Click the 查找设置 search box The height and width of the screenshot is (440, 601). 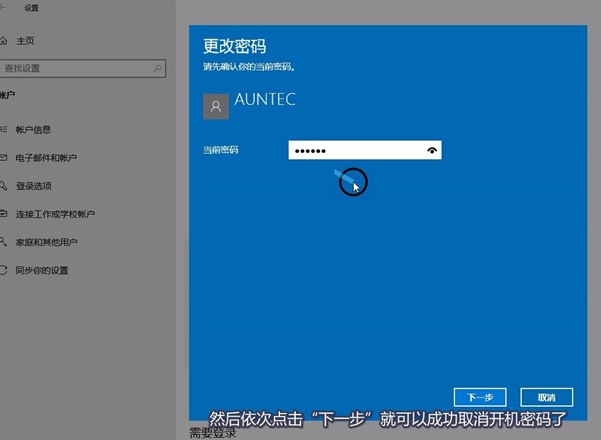(75, 68)
